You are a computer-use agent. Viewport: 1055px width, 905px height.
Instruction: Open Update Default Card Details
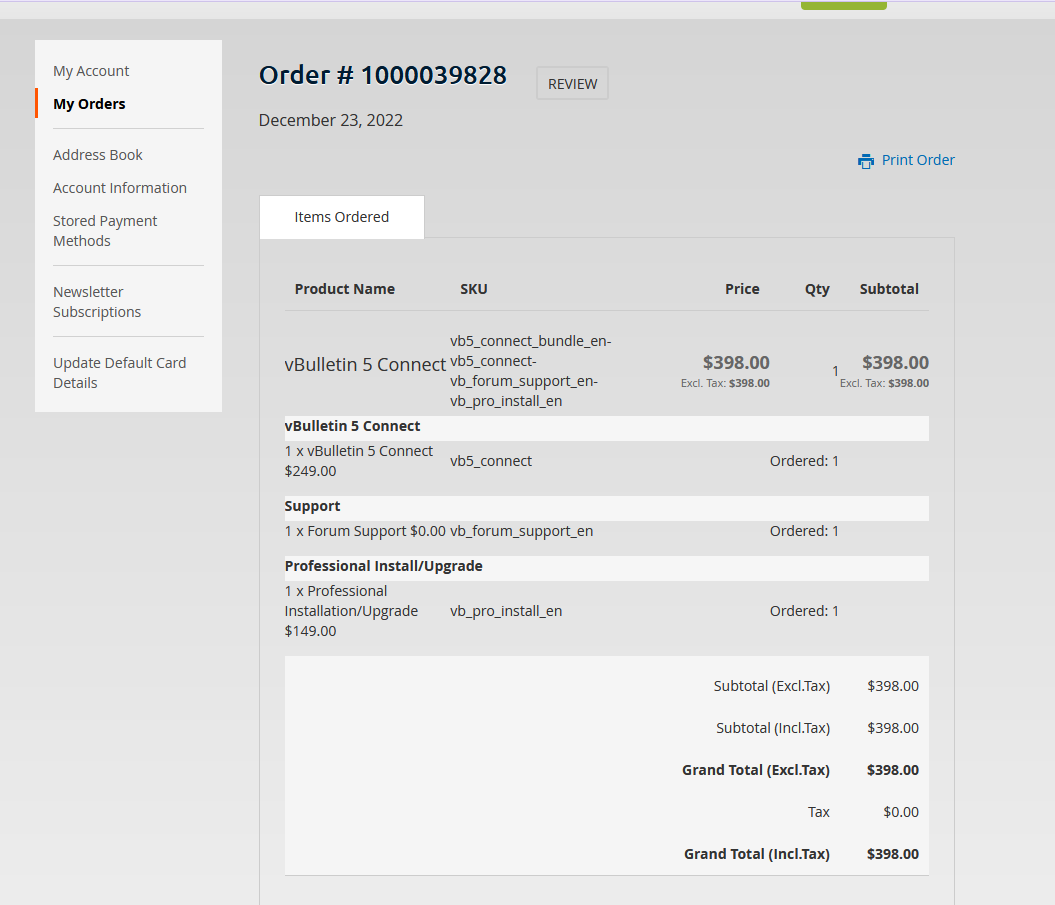pos(120,373)
